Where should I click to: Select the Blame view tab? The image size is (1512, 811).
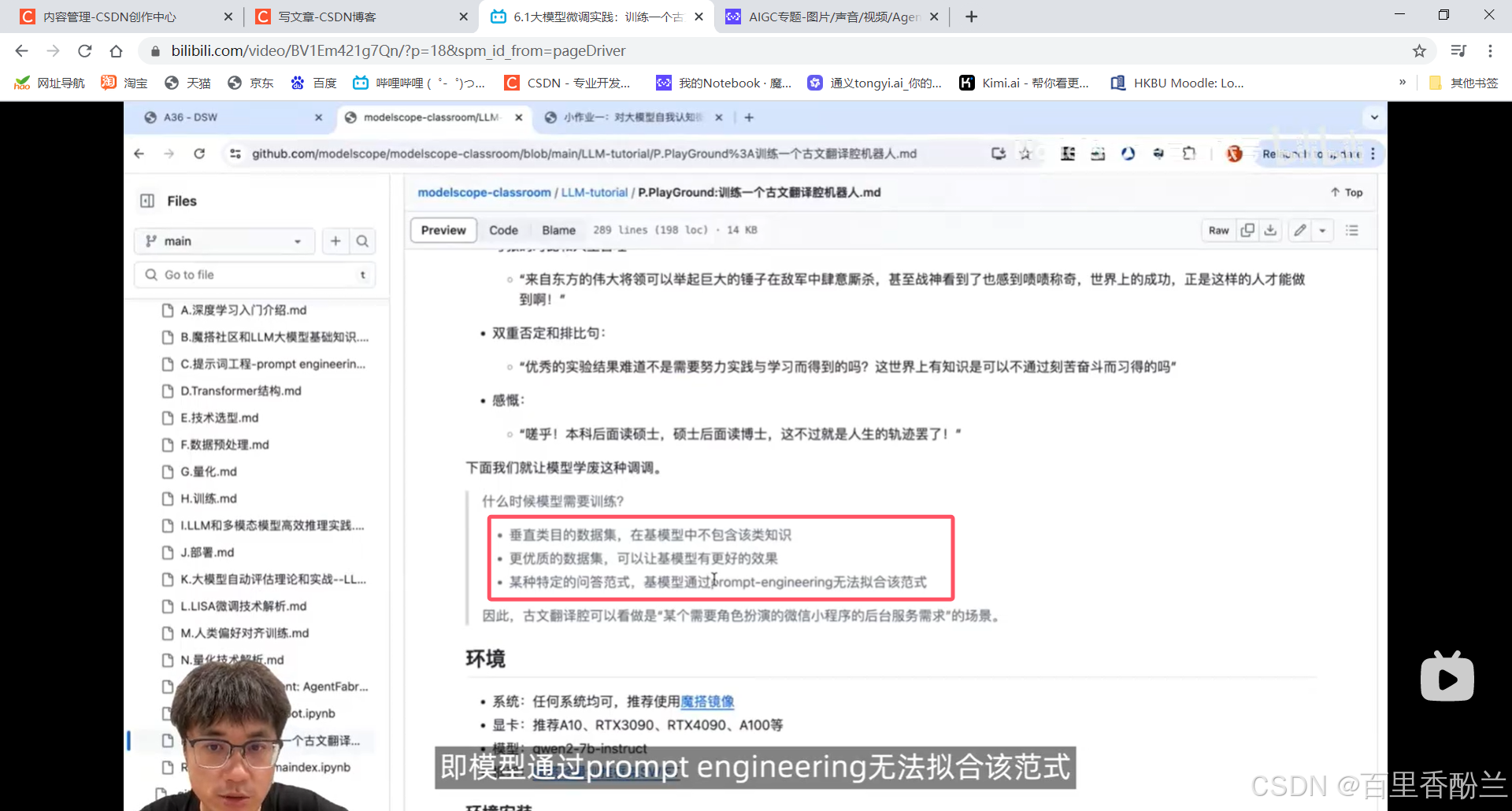click(558, 230)
